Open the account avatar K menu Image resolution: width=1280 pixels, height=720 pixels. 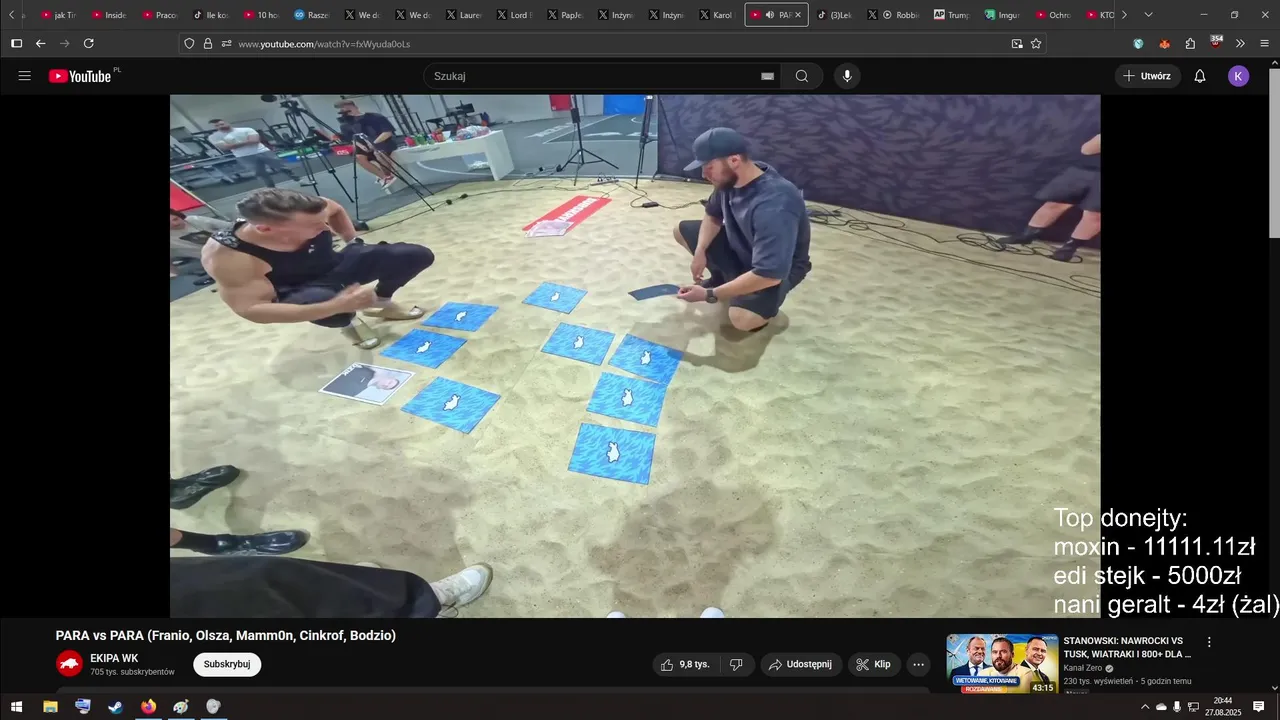tap(1239, 76)
